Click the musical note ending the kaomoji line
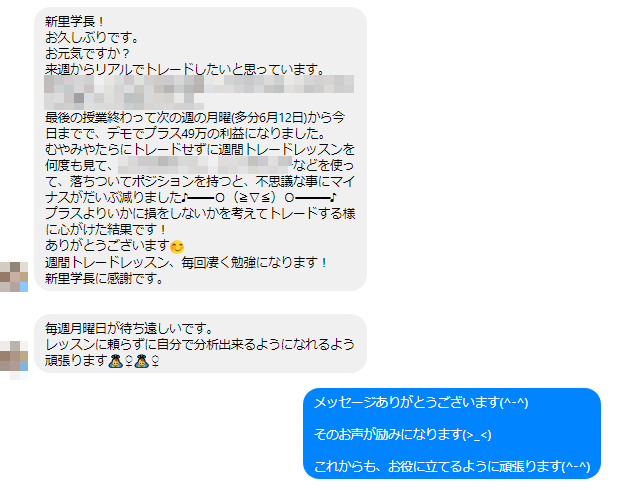The image size is (623, 490). (x=334, y=197)
